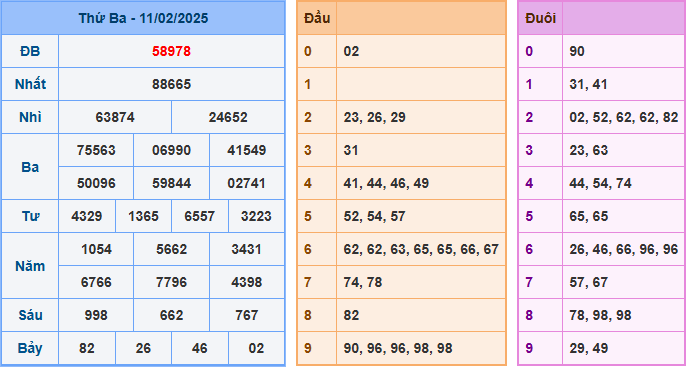
Task: Select Đầu values 62, 62, 63, 65, 65, 66, 67
Action: [x=421, y=250]
